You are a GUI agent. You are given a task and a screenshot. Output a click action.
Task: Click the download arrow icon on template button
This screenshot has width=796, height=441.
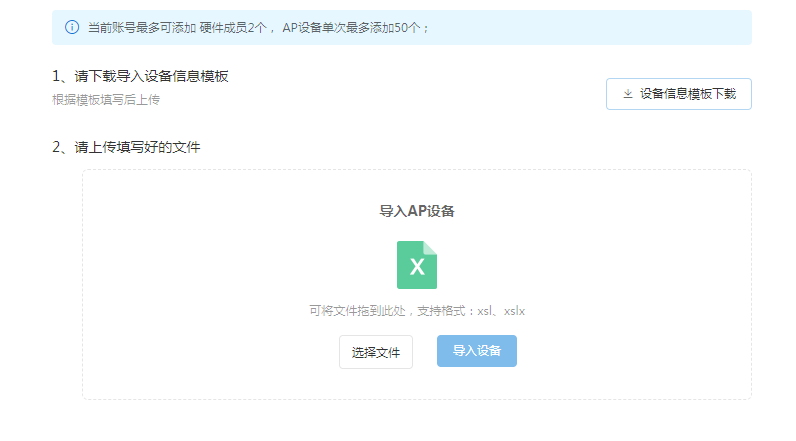pos(628,94)
